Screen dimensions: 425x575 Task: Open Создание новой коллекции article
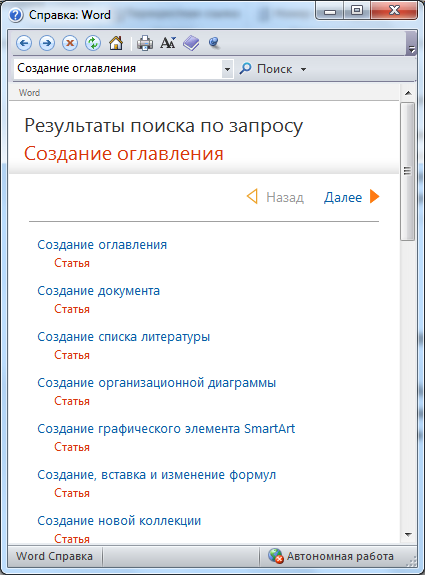click(119, 520)
